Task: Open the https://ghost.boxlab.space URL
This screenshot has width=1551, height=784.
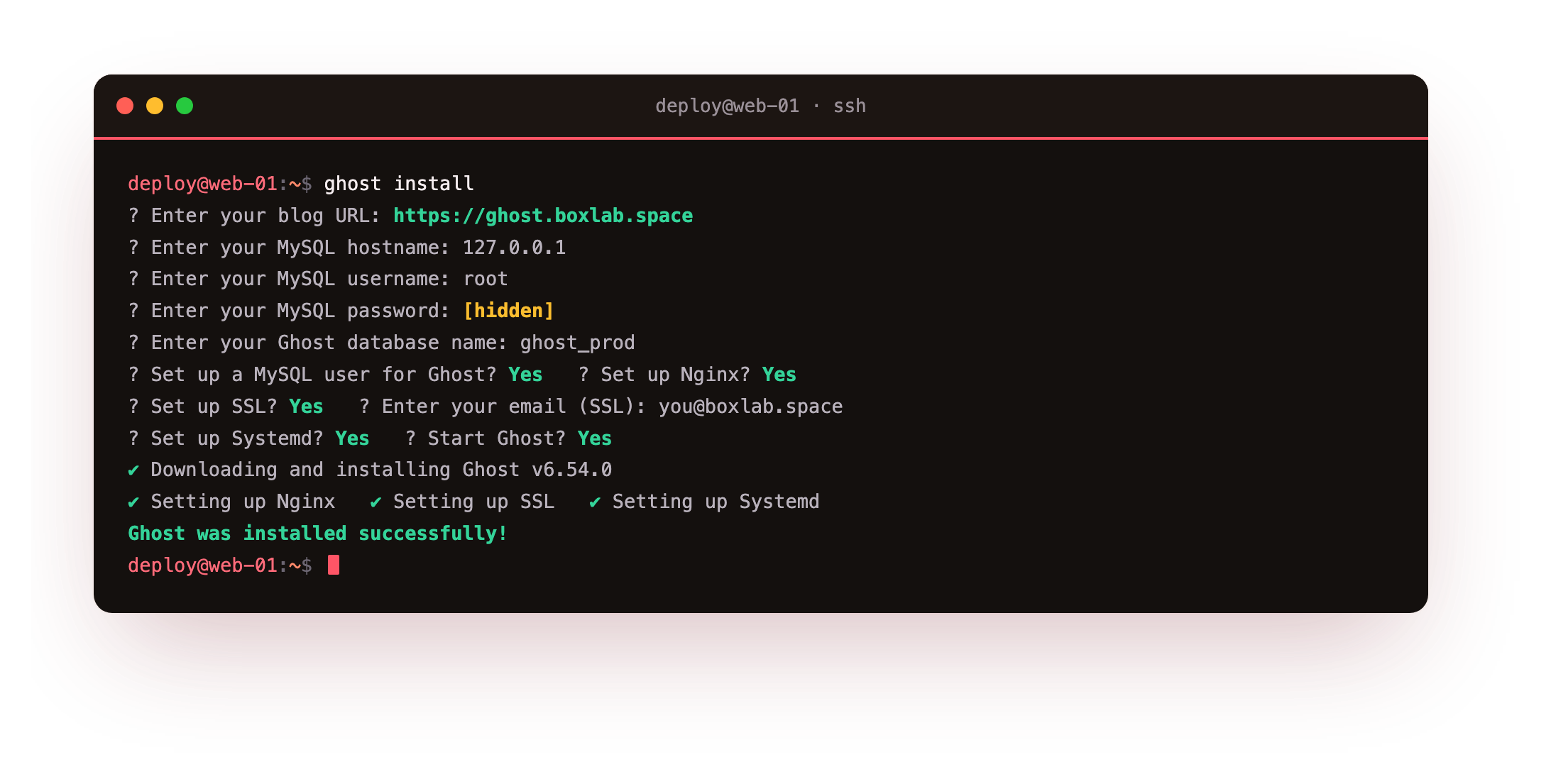Action: (543, 216)
